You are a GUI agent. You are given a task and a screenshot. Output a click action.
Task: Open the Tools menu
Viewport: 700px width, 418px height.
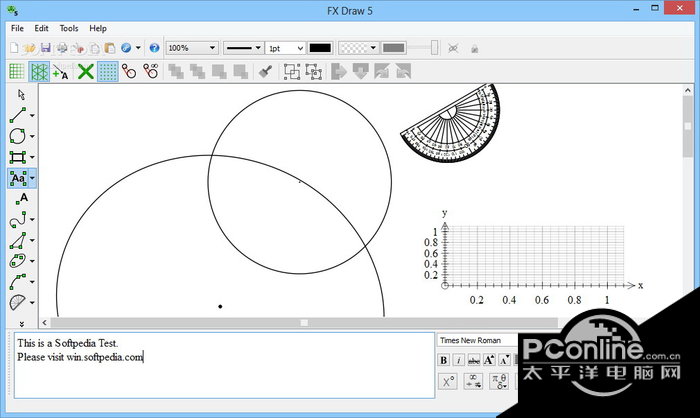(68, 28)
